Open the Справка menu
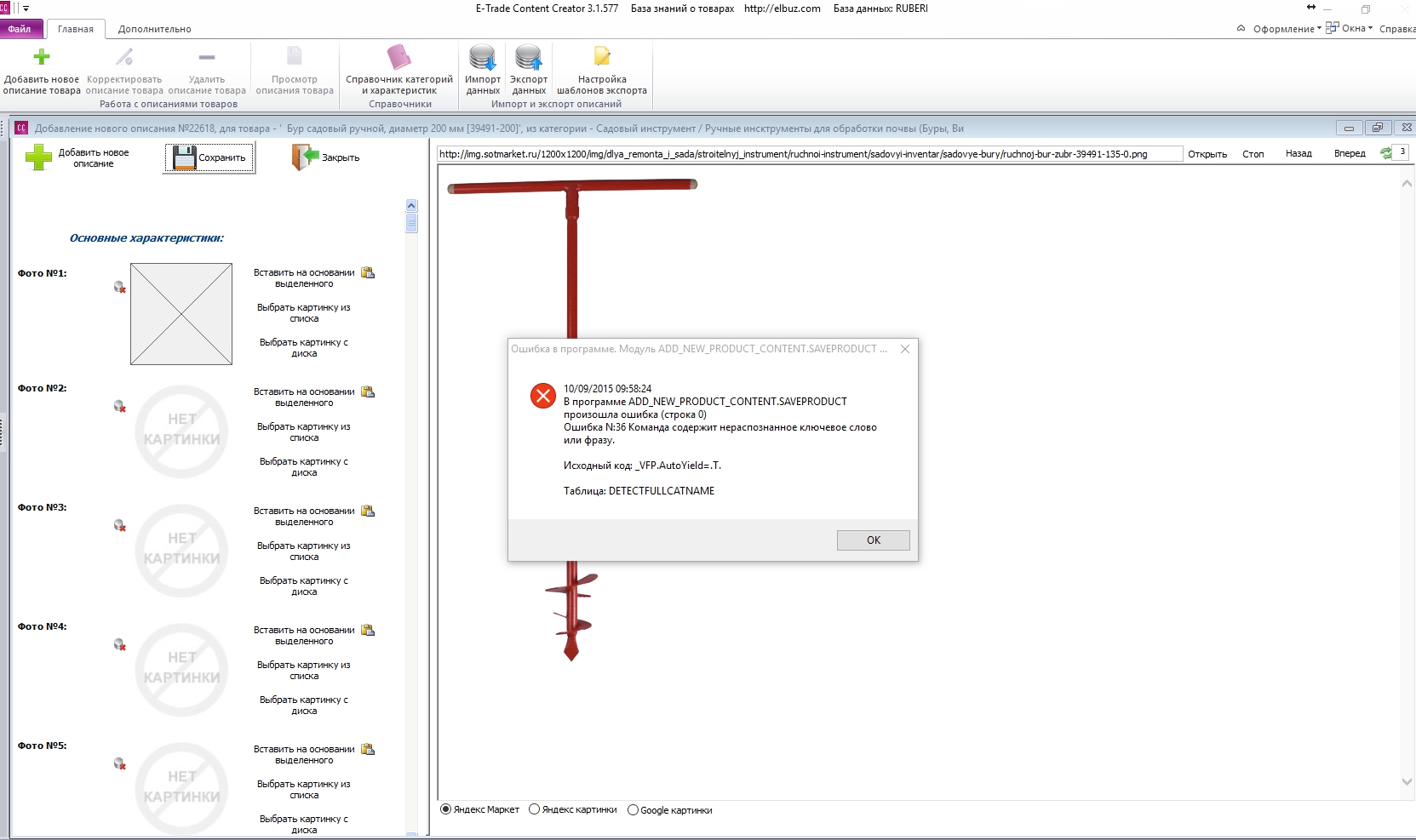 pos(1397,29)
